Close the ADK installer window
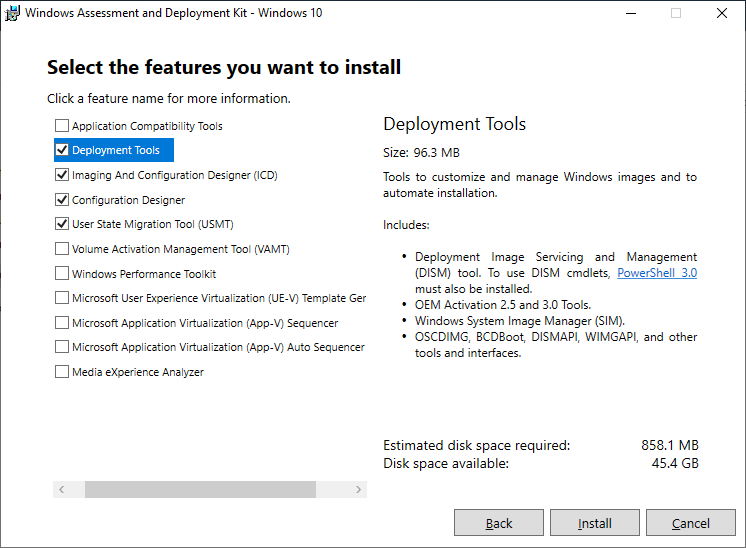The width and height of the screenshot is (746, 548). pyautogui.click(x=722, y=13)
